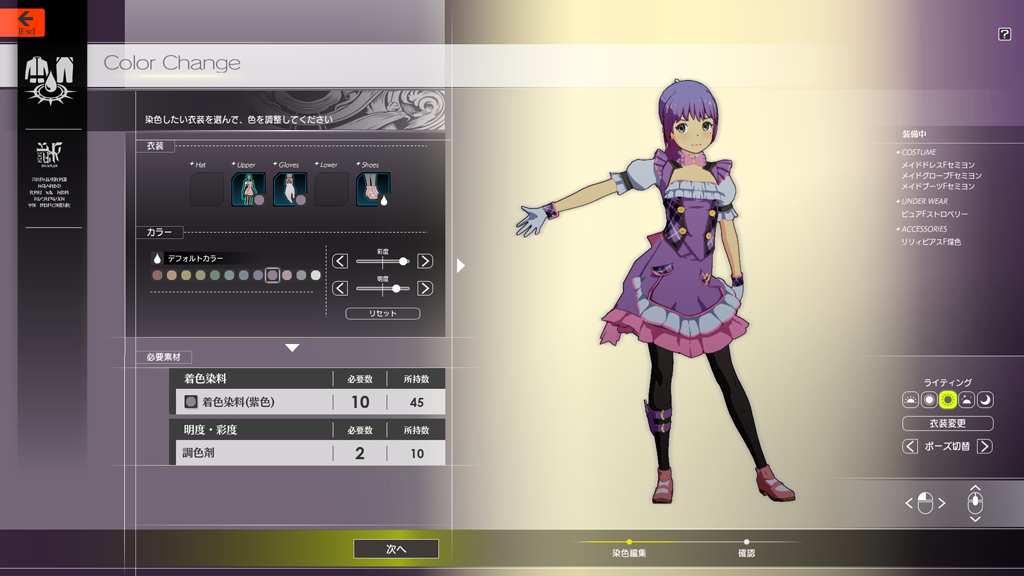This screenshot has height=576, width=1024.
Task: Click the orange back arrow Esc button
Action: 24,22
